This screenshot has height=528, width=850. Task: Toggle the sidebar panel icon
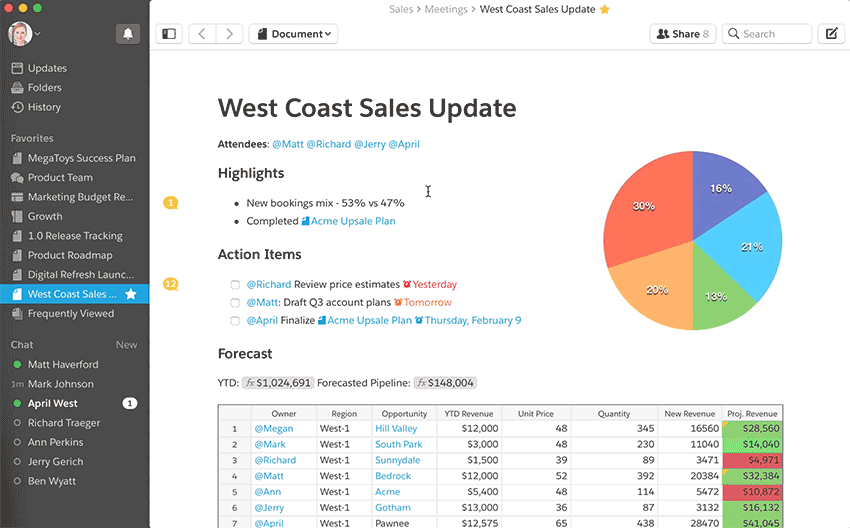tap(169, 34)
